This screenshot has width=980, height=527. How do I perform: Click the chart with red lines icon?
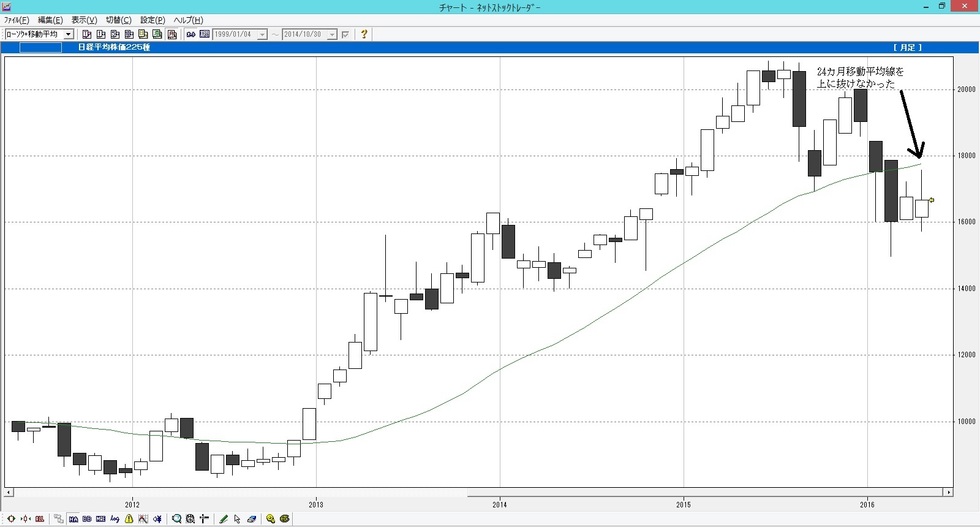[x=143, y=519]
